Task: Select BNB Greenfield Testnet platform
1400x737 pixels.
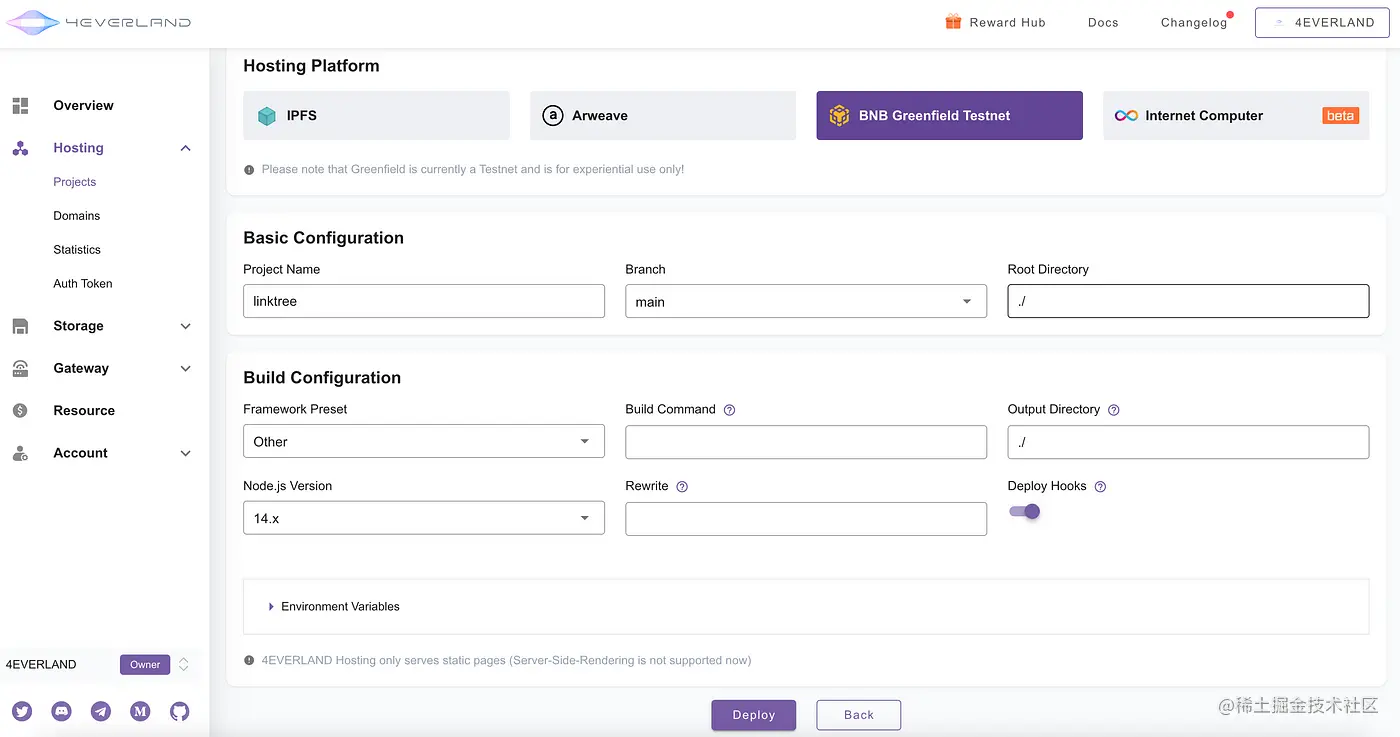Action: click(950, 115)
